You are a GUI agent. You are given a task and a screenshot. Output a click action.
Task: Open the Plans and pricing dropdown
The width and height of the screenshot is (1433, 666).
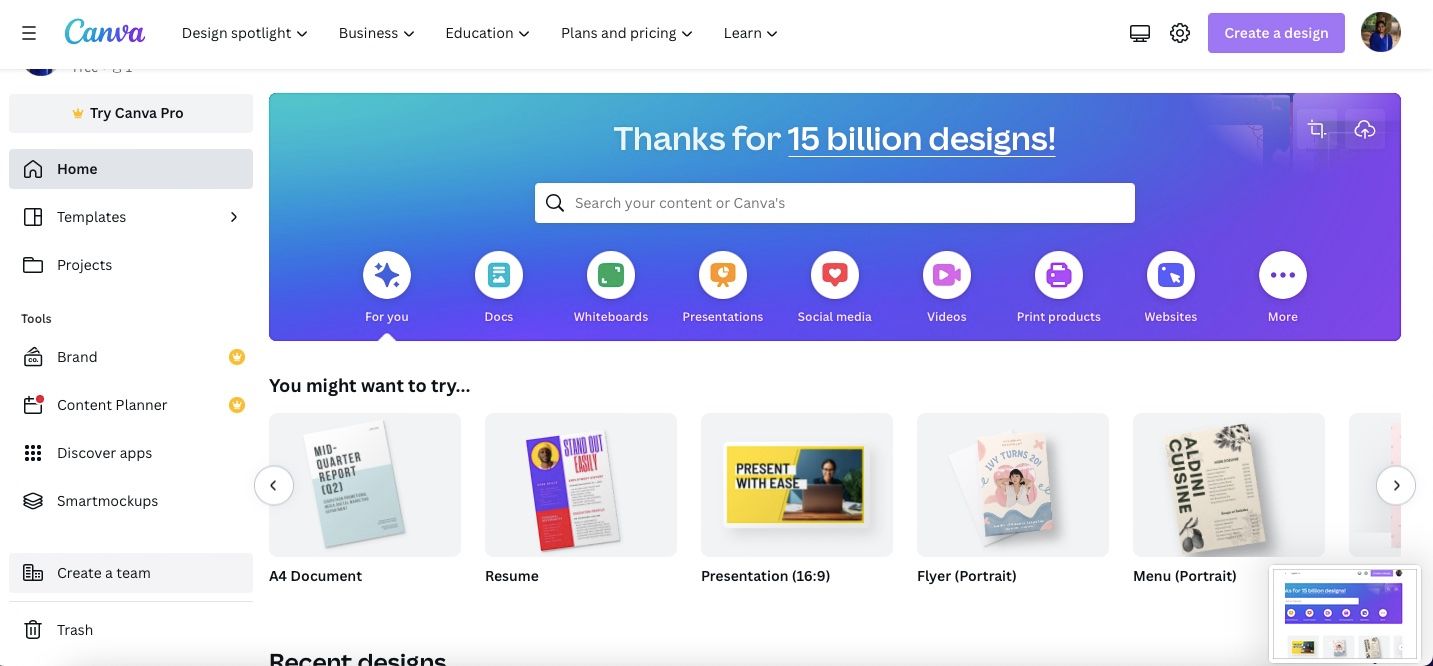(x=626, y=32)
